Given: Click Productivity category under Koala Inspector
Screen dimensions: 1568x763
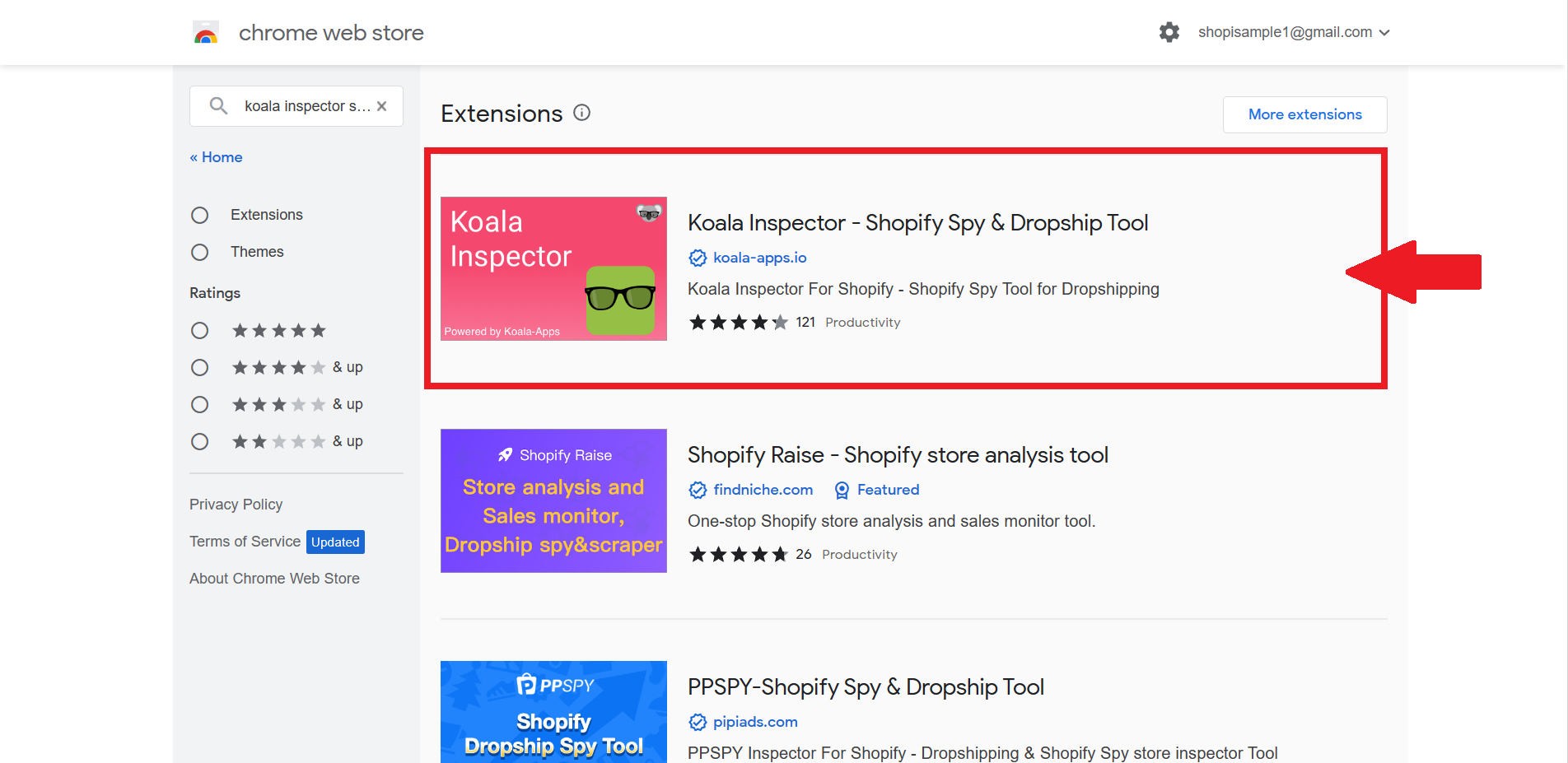Looking at the screenshot, I should [862, 323].
